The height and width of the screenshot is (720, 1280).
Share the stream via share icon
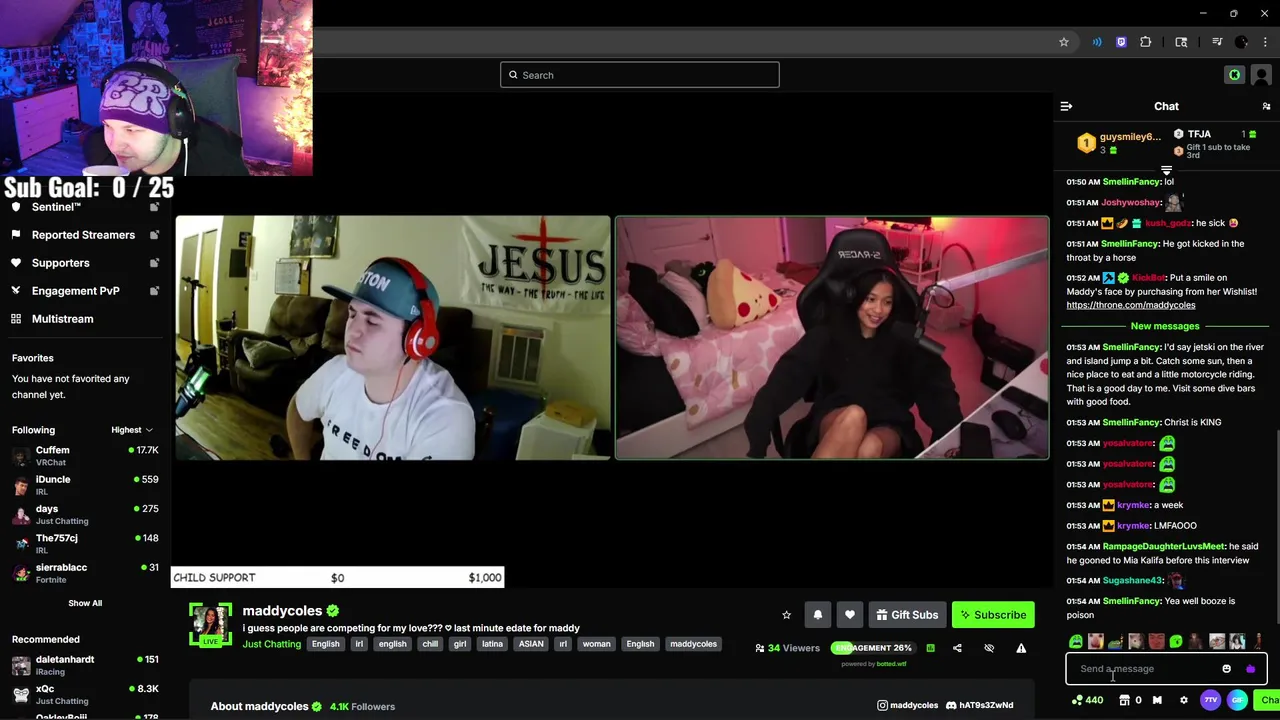click(957, 648)
